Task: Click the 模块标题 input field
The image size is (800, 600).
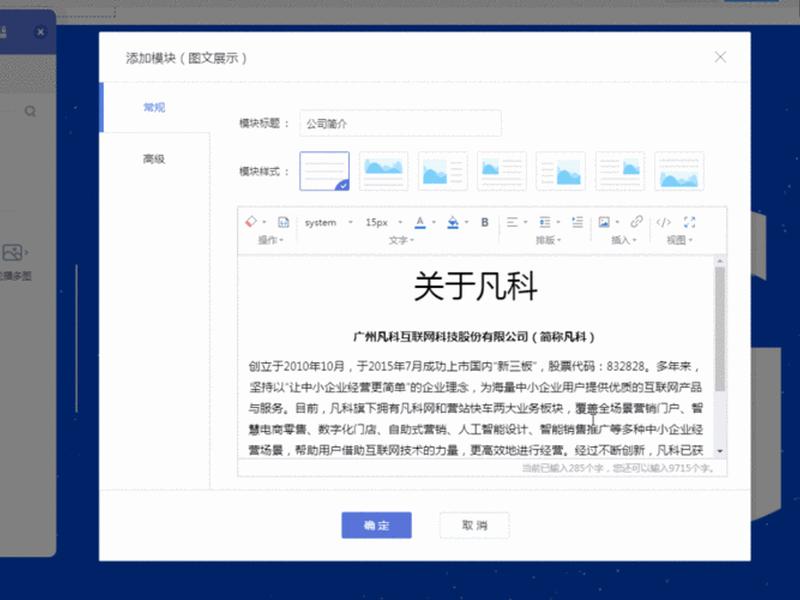Action: pyautogui.click(x=401, y=123)
